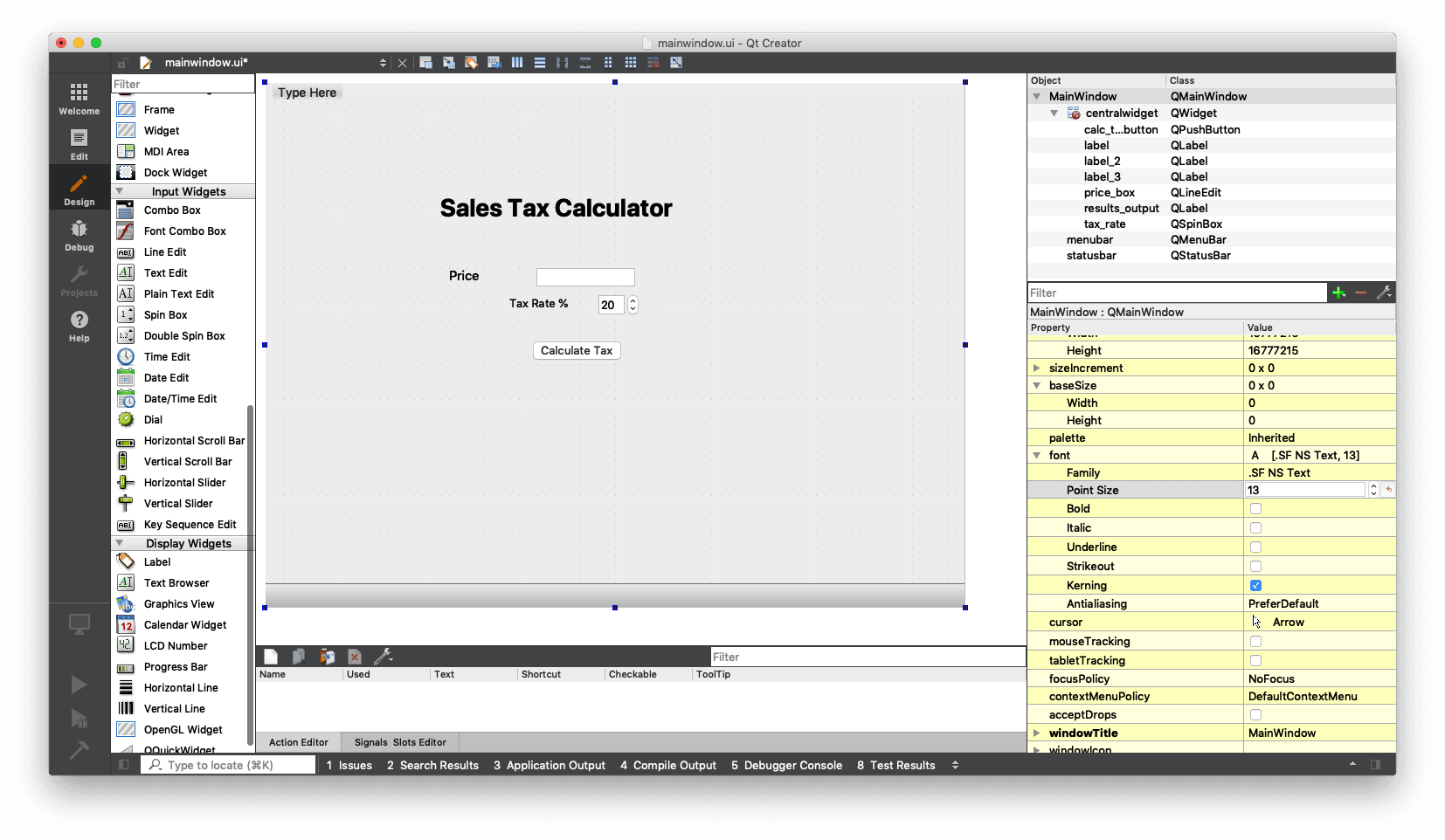The image size is (1445, 840).
Task: Select tax_rate in object inspector
Action: [1104, 224]
